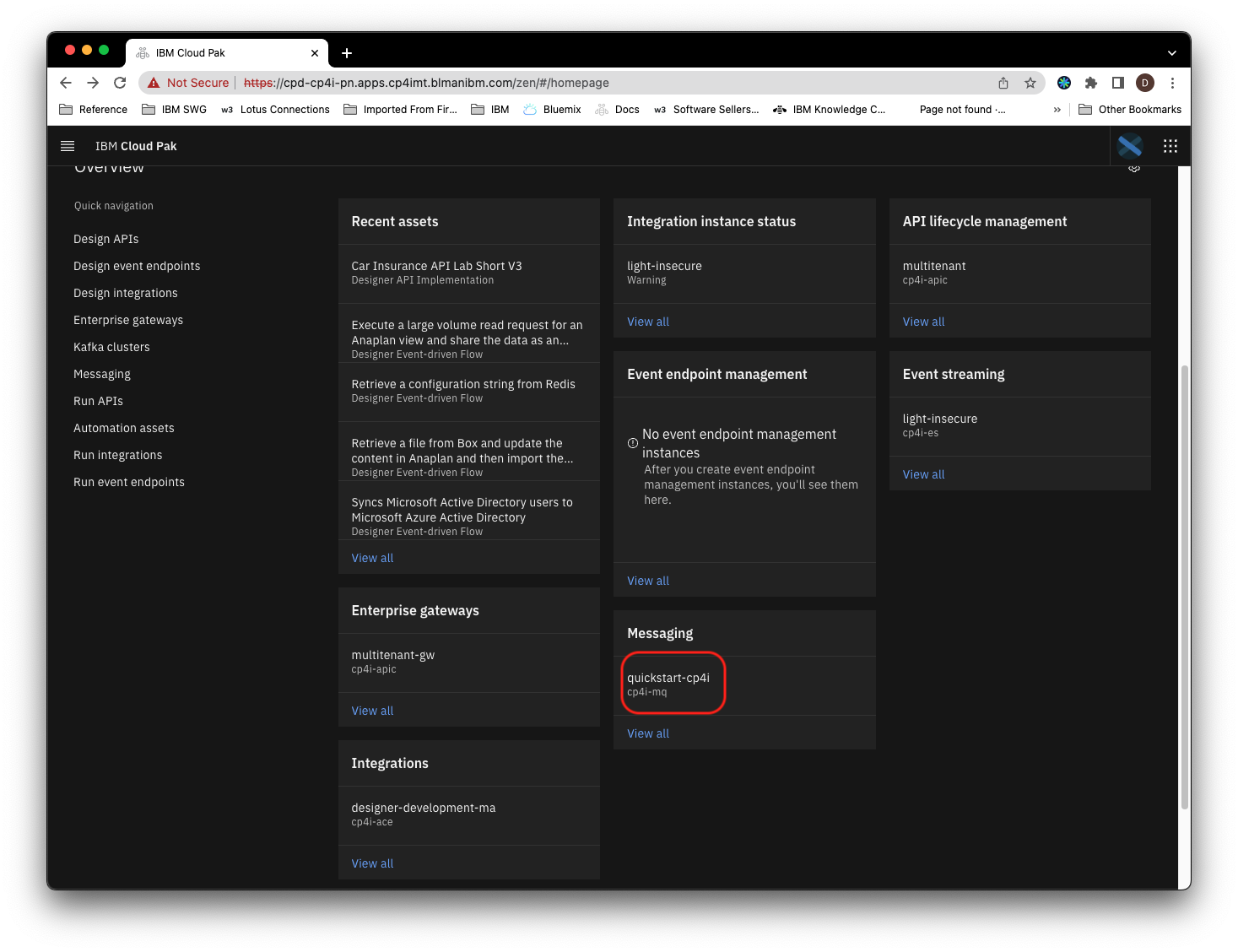Open the Software Sellers bookmark
1238x952 pixels.
click(706, 110)
